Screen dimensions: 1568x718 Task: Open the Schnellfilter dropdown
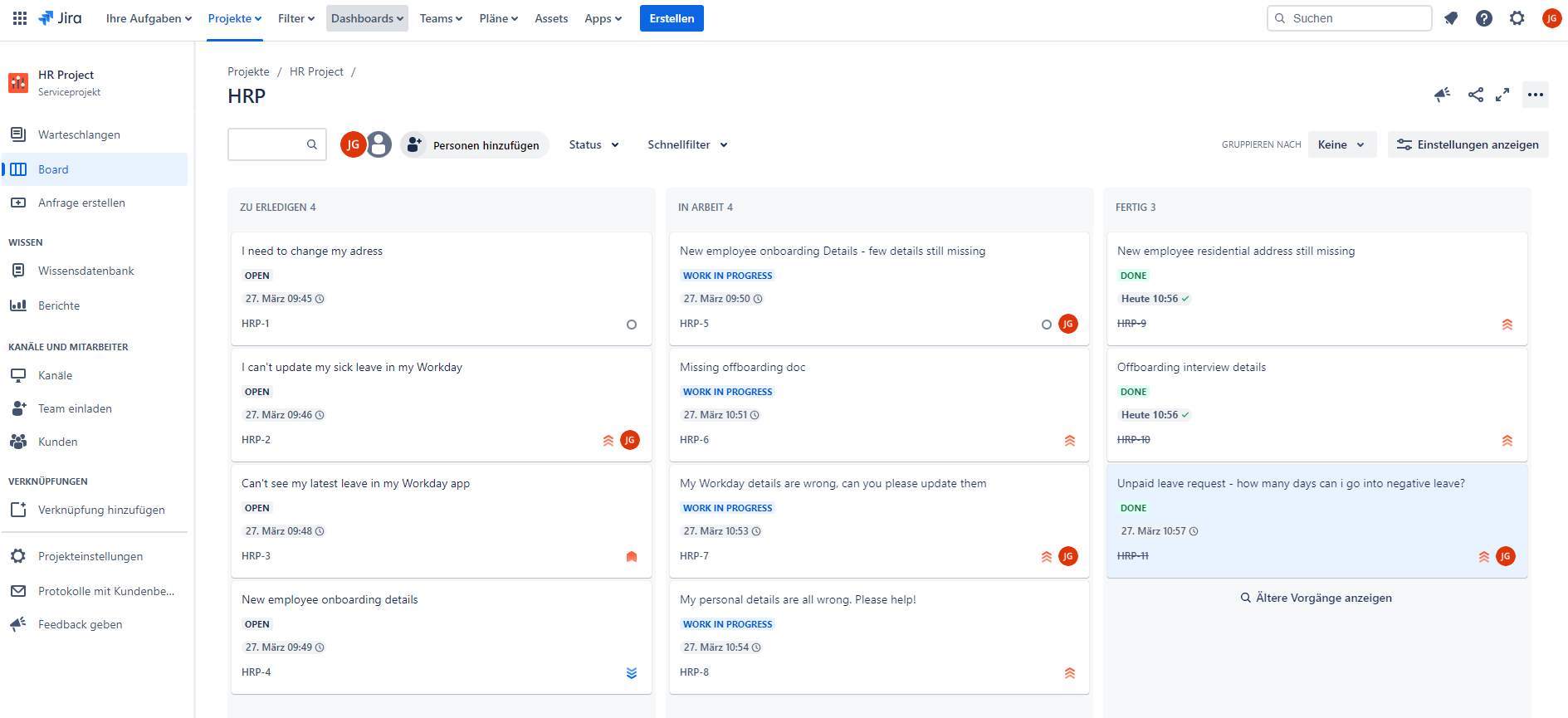point(687,144)
